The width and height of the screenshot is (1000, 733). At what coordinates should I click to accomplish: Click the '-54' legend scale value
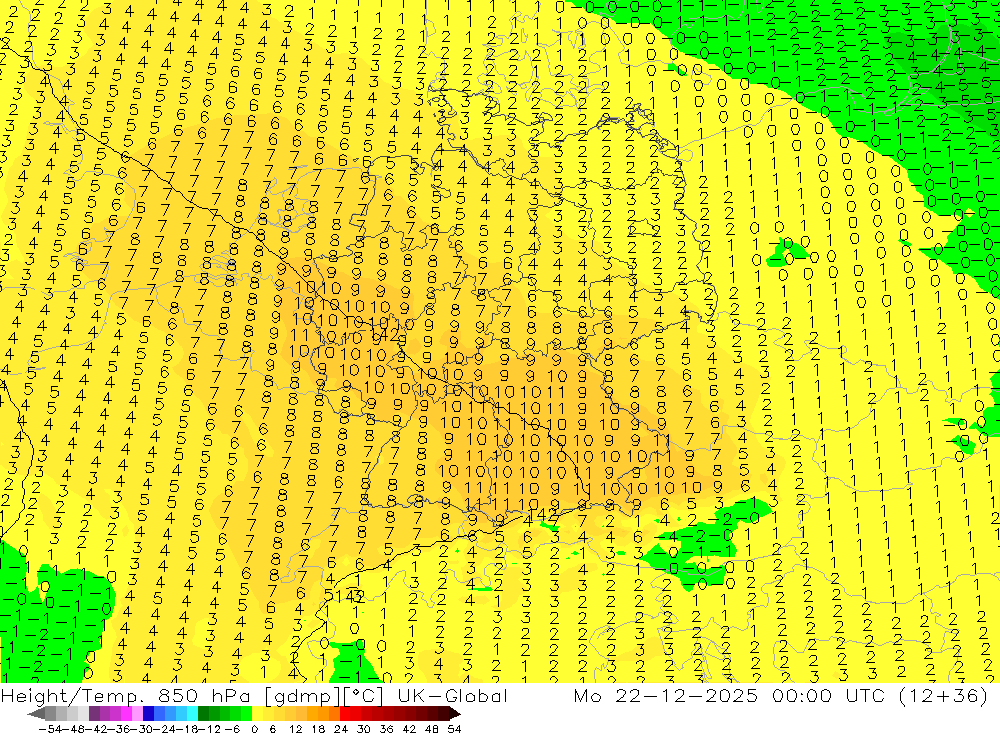[x=50, y=729]
